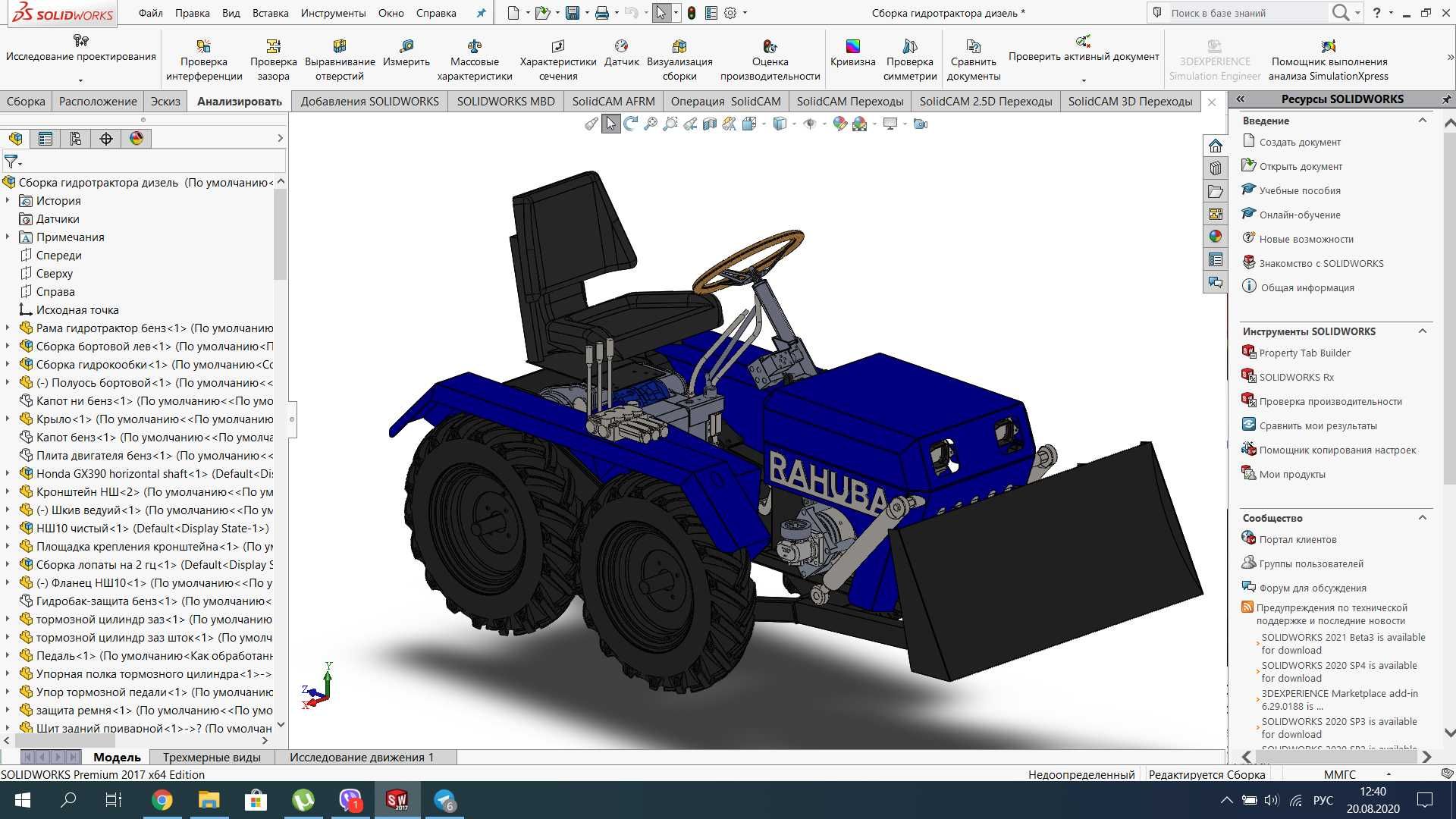Open Appearances tab in task pane

(1216, 237)
